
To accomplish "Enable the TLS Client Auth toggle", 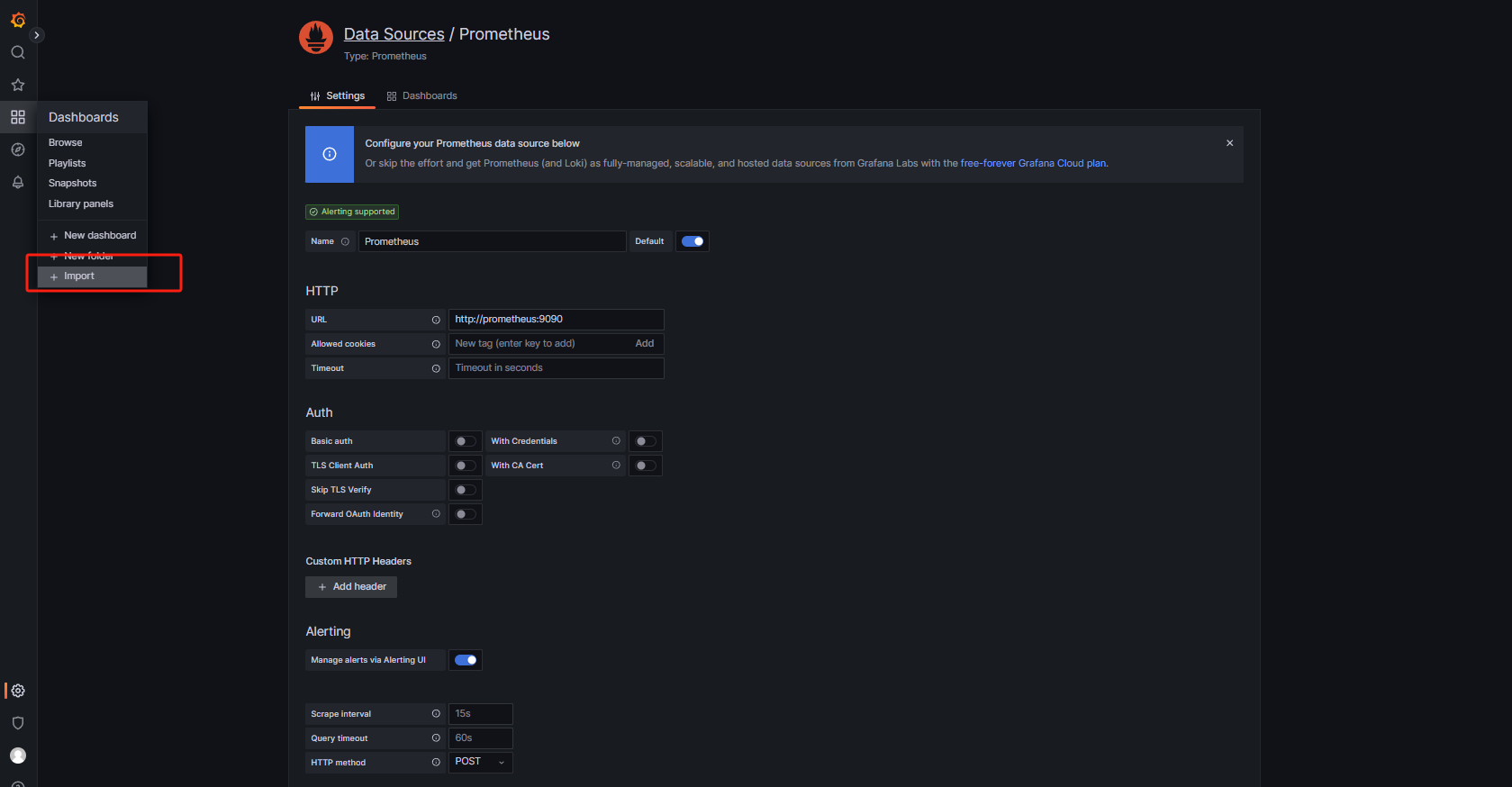I will [466, 466].
